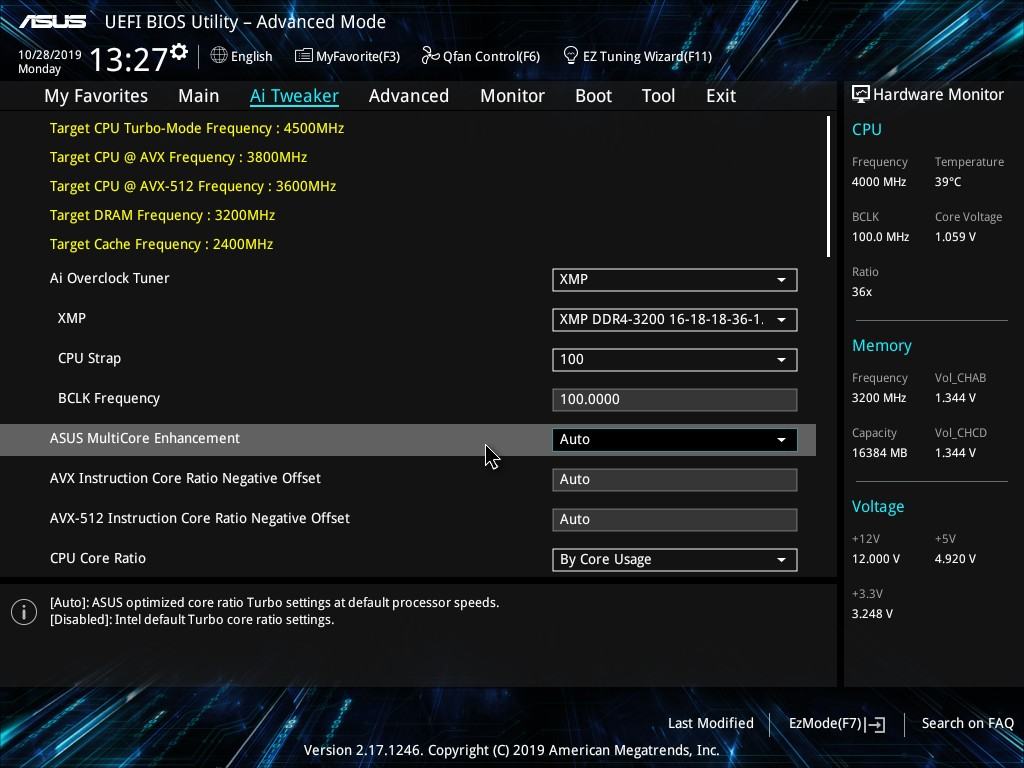Screen dimensions: 1024x768
Task: Select the CPU Core Ratio label
Action: [98, 558]
